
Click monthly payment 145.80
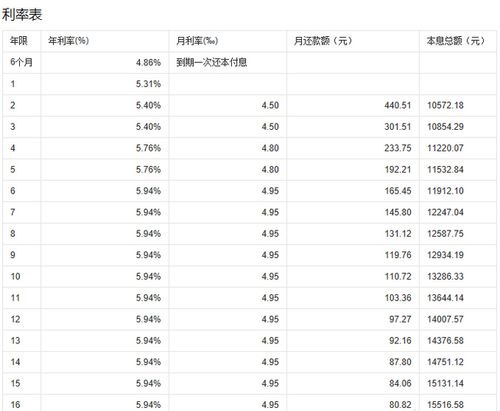(x=398, y=212)
